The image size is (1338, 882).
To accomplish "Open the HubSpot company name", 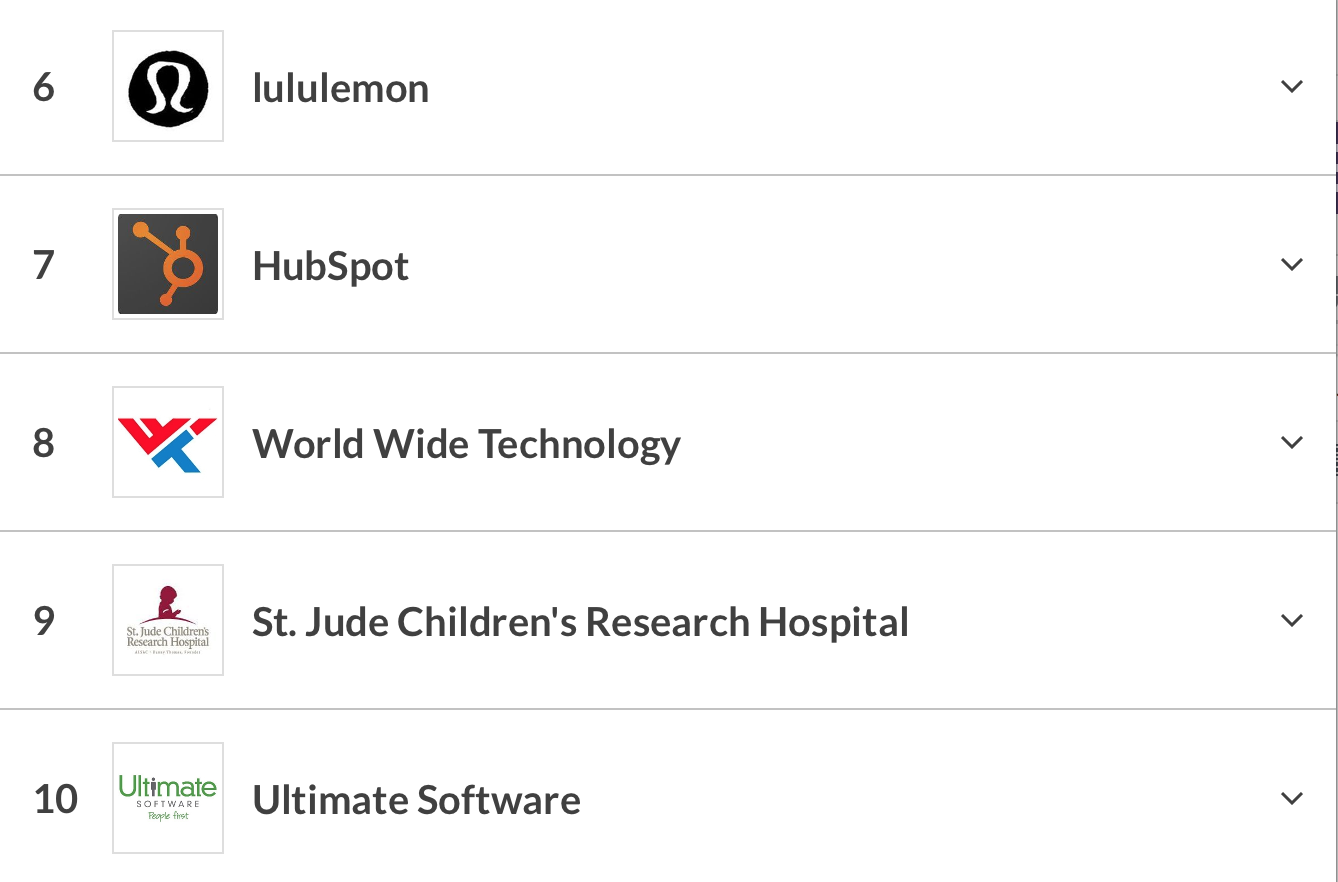I will tap(331, 267).
